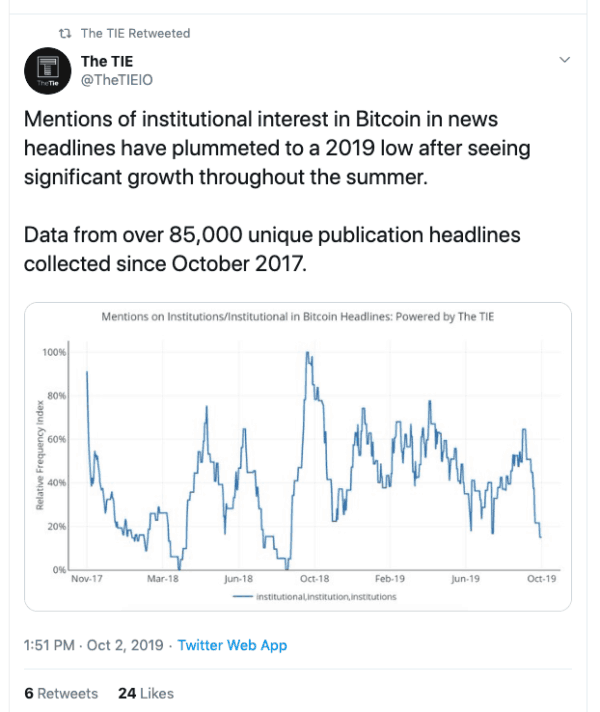The image size is (600, 712).
Task: Click the "The TIE Retweeted" label
Action: [x=135, y=33]
